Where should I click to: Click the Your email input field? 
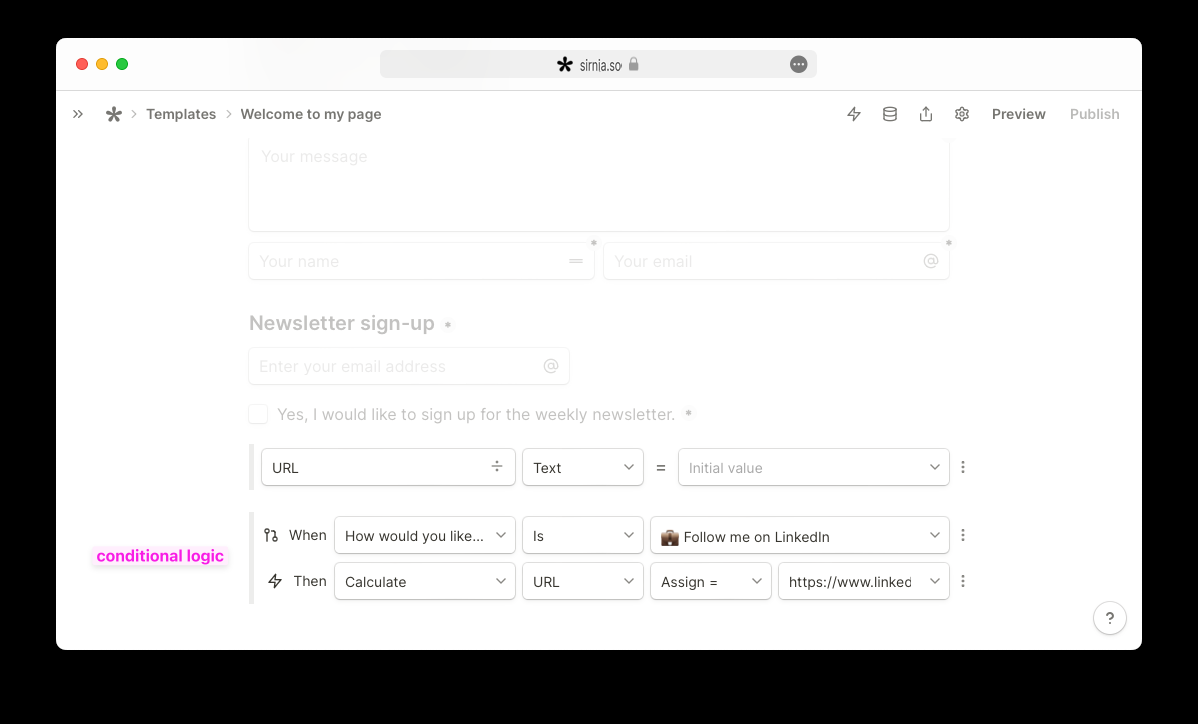click(776, 261)
